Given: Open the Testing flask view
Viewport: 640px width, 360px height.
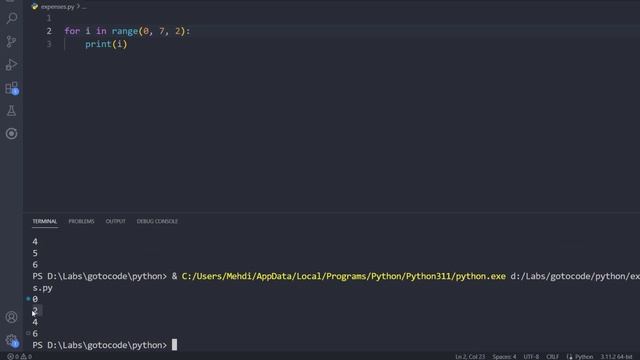Looking at the screenshot, I should click(11, 111).
